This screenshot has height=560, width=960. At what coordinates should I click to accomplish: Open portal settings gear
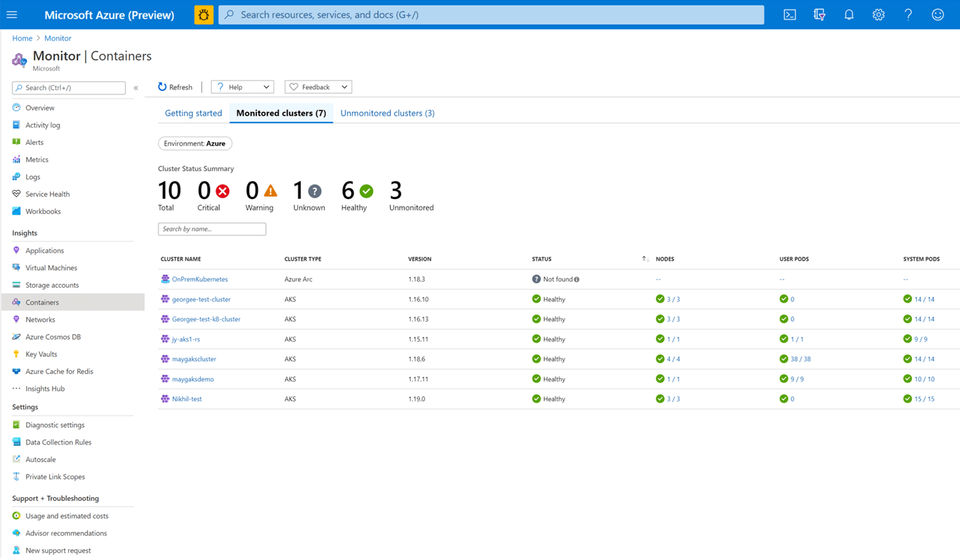click(x=878, y=15)
